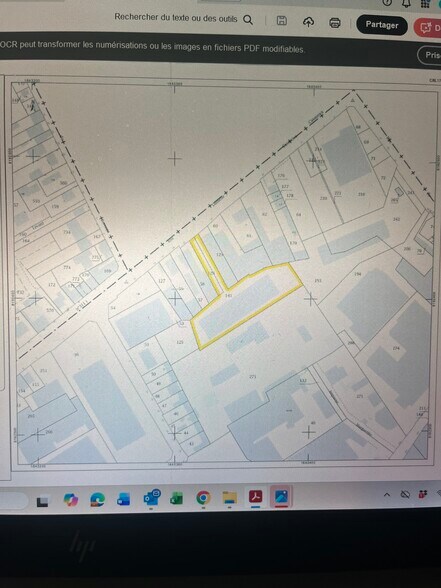The height and width of the screenshot is (588, 441).
Task: Switch to Adobe Acrobat in the taskbar
Action: [x=256, y=497]
